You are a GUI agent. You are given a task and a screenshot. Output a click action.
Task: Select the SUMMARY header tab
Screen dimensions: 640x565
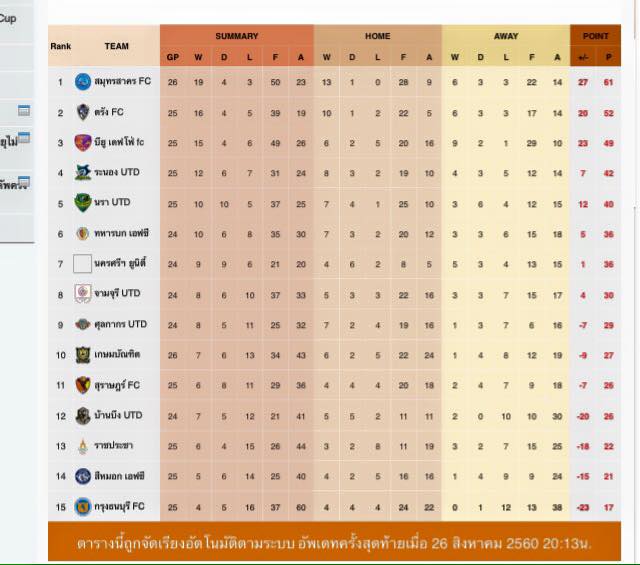tap(237, 36)
